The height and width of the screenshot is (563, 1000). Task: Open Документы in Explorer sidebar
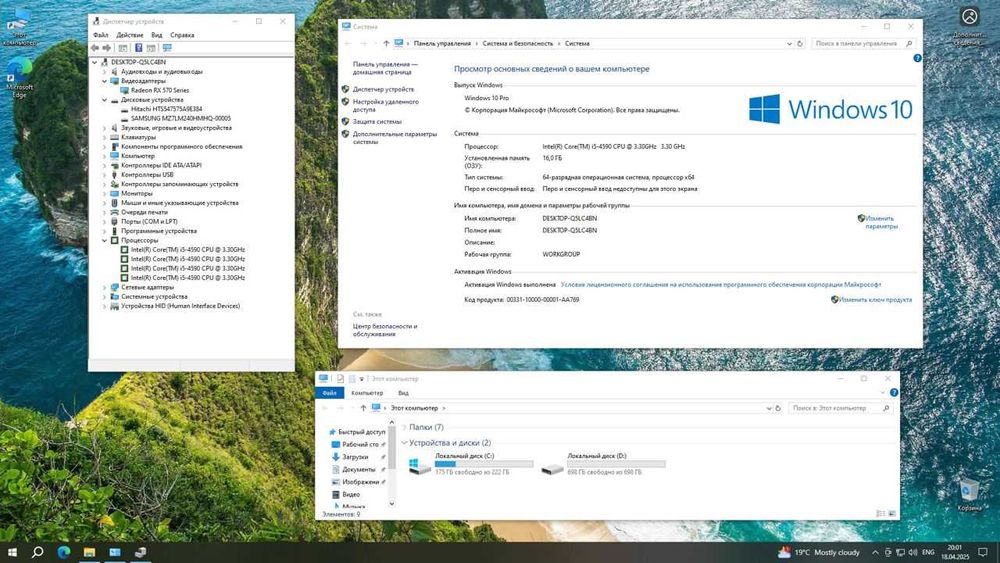point(358,469)
